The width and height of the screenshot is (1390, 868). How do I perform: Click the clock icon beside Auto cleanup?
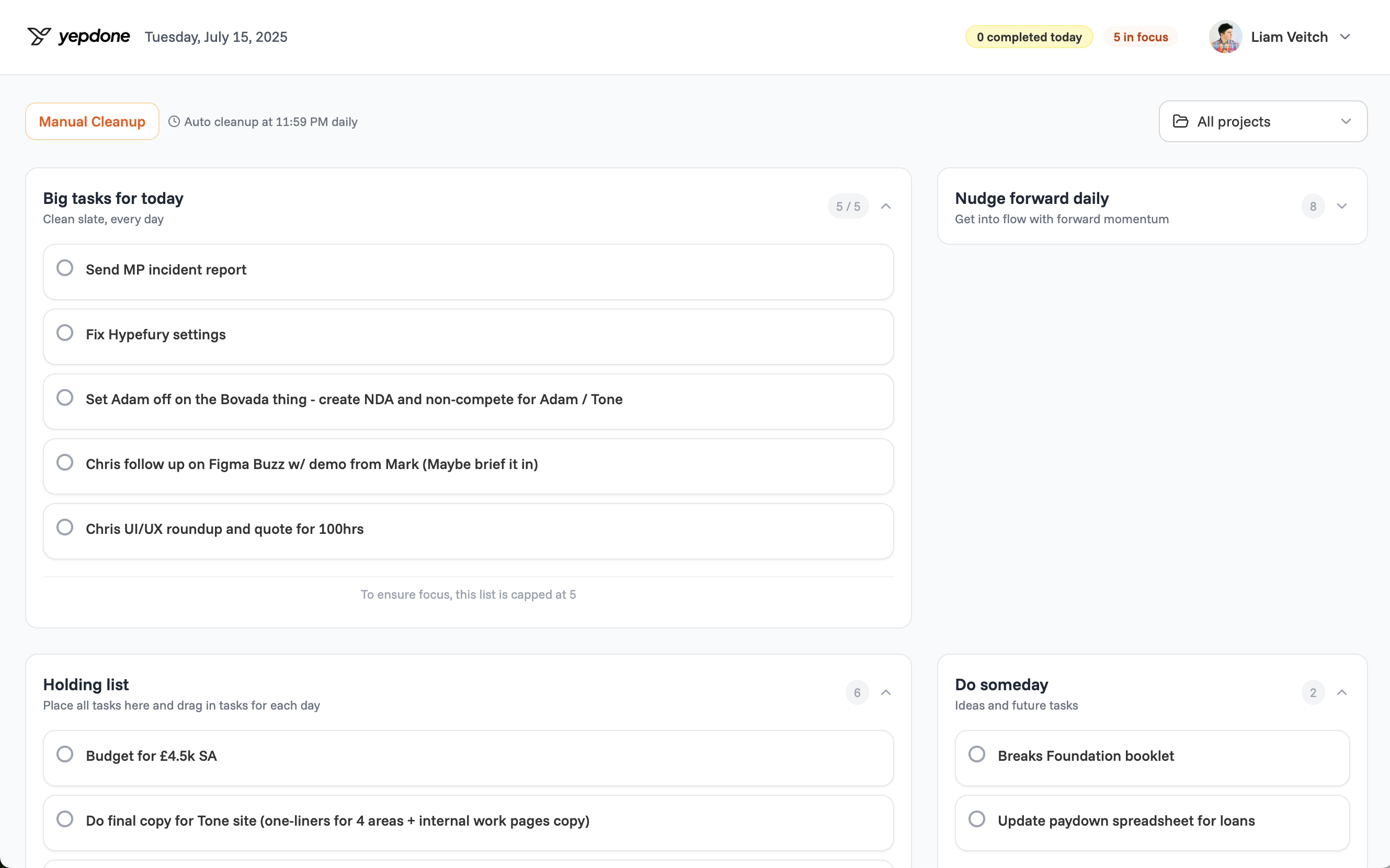point(174,122)
